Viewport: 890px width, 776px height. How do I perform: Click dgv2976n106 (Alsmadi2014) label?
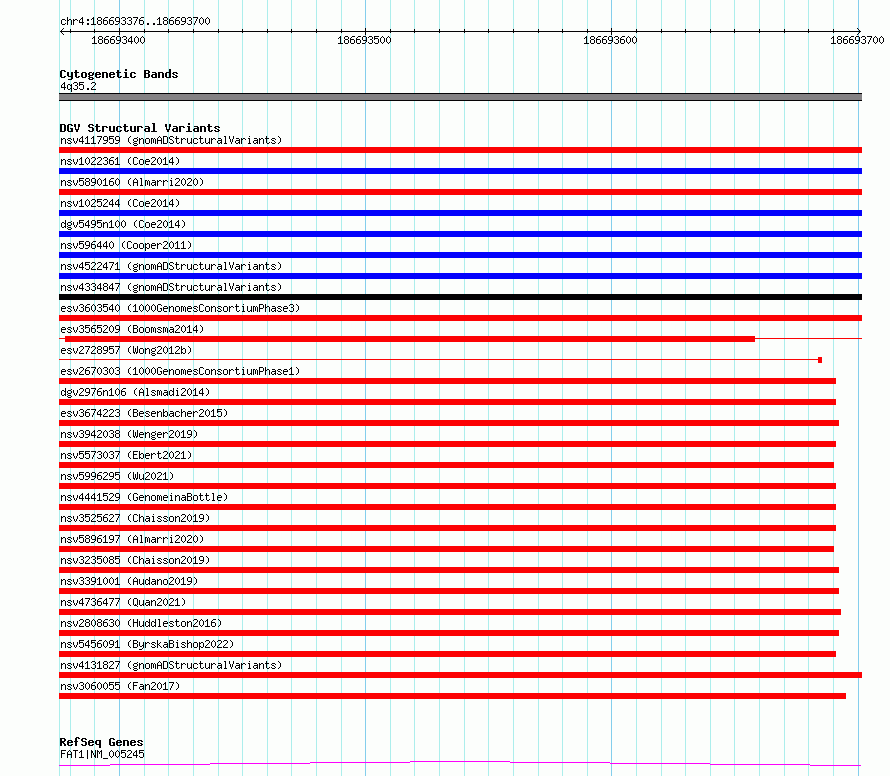135,392
